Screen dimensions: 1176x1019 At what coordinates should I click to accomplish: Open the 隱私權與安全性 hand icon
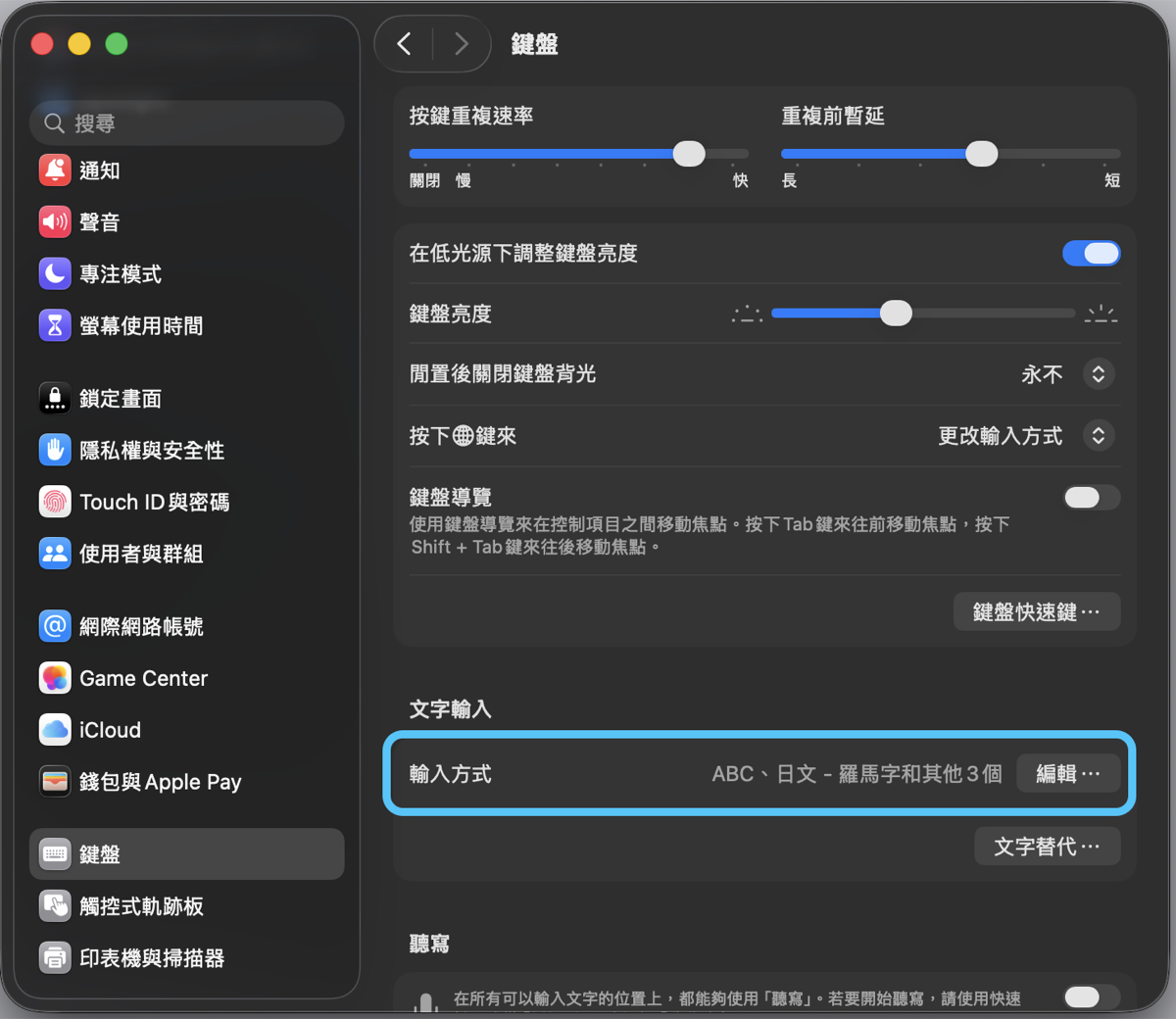point(55,451)
